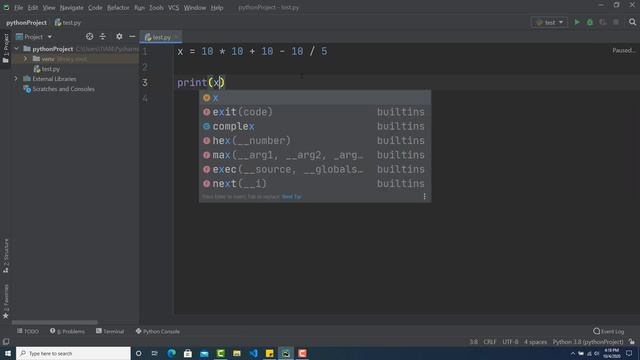Click PyCharm icon on the taskbar

[x=286, y=353]
